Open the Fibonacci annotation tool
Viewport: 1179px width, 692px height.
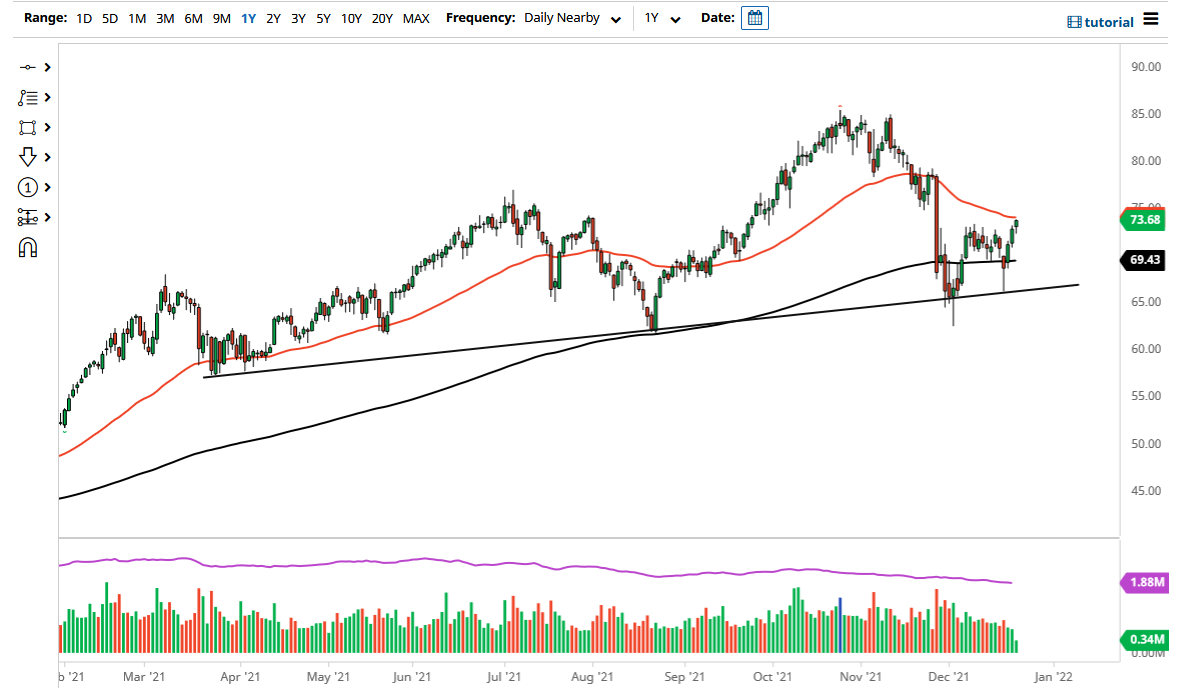coord(29,97)
